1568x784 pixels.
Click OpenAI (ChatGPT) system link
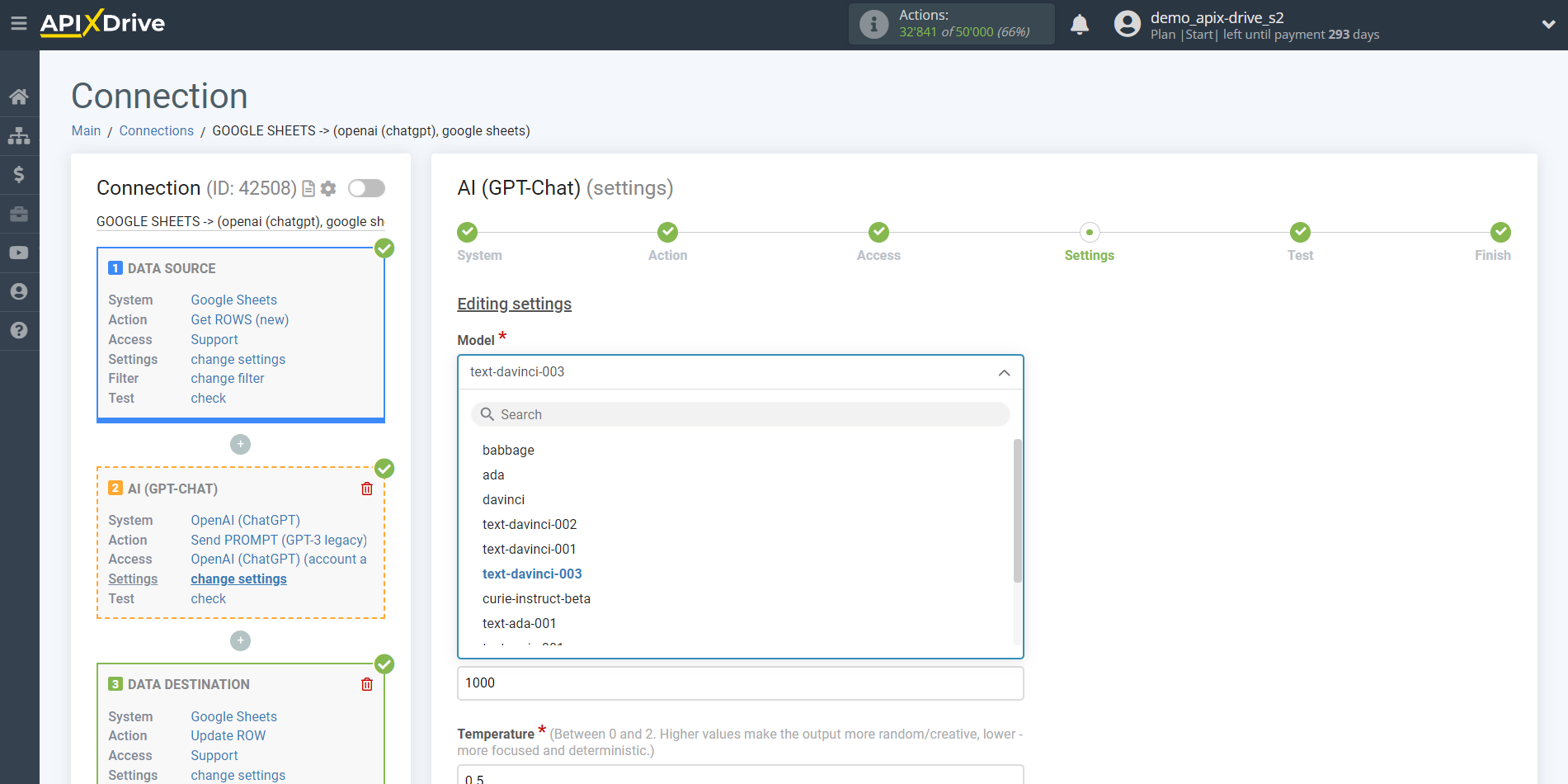point(246,520)
